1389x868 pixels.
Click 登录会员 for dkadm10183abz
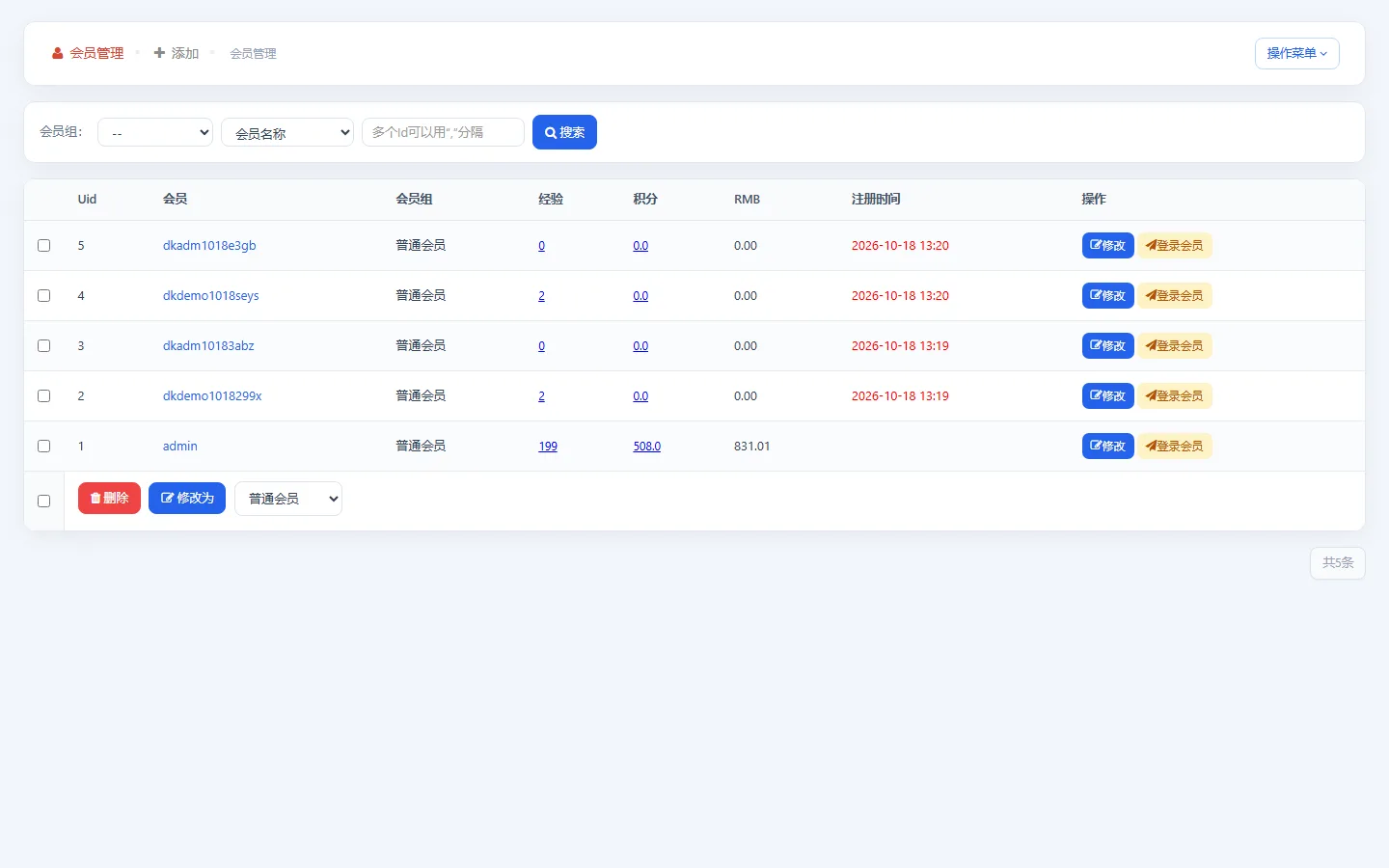tap(1175, 346)
